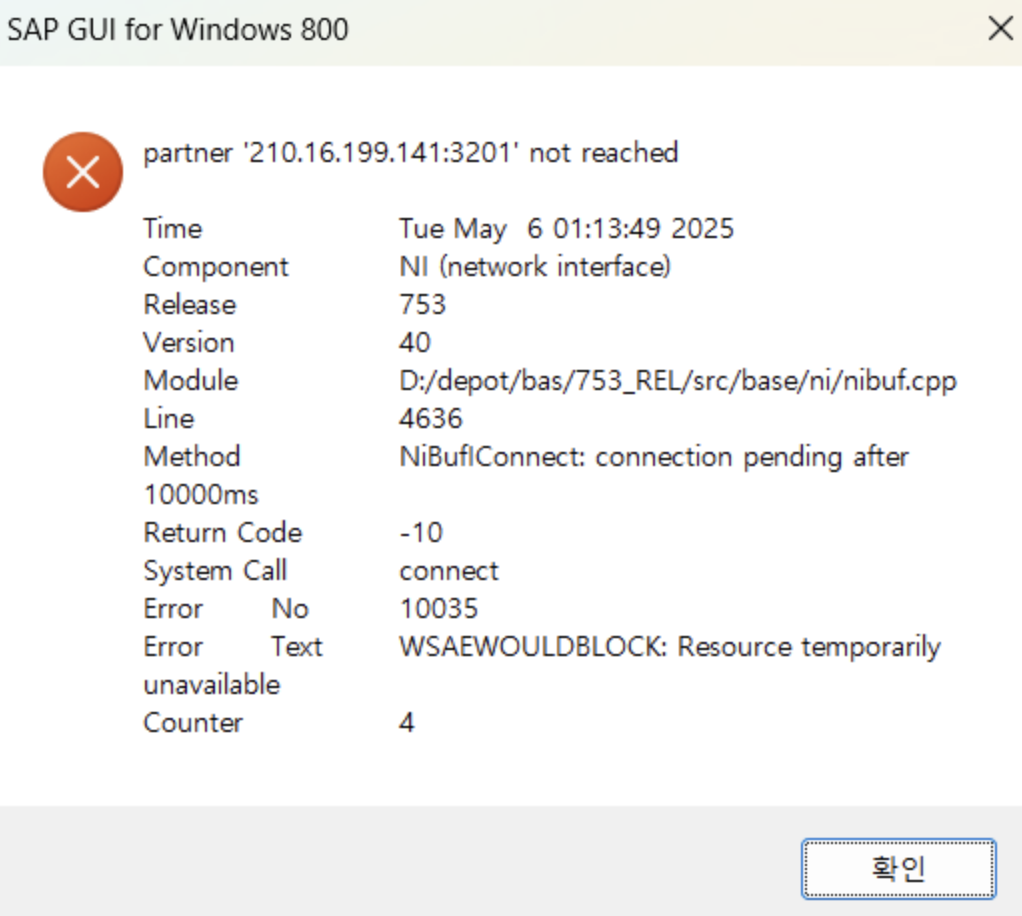Click the 'Error Text' field label
Viewport: 1022px width, 916px height.
tap(233, 647)
